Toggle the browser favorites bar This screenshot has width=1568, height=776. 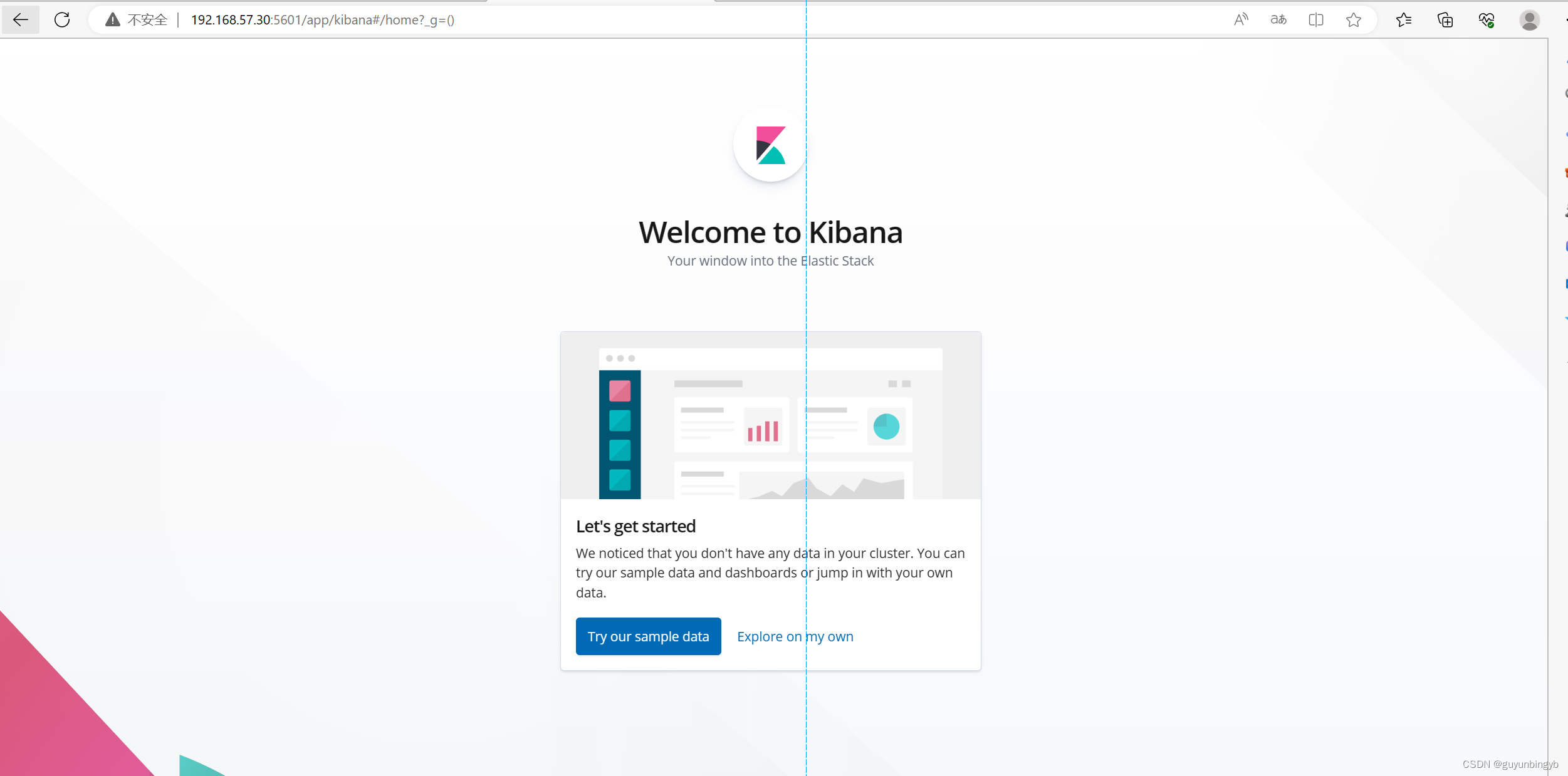(x=1403, y=19)
